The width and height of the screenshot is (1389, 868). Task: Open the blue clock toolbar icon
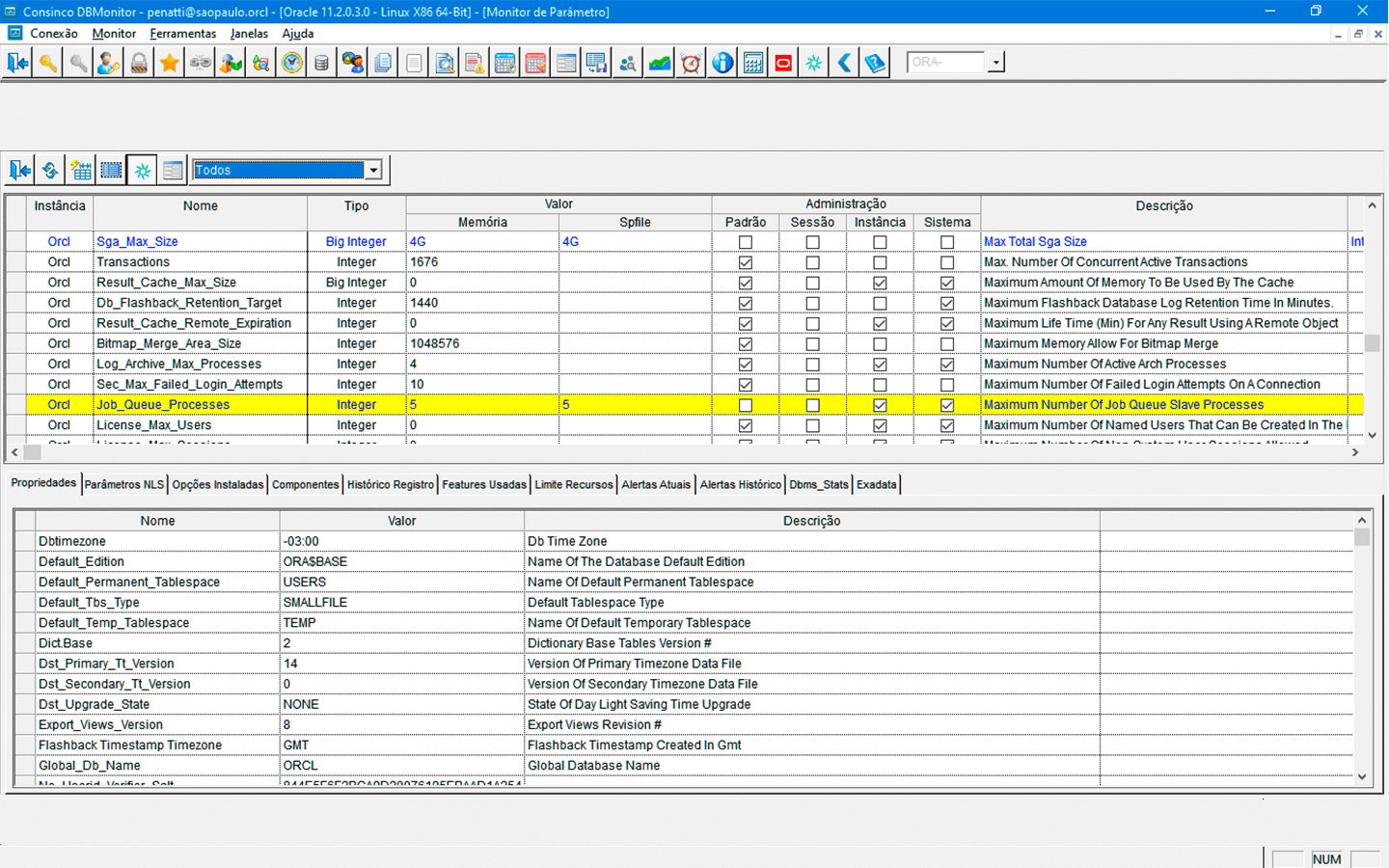point(291,64)
